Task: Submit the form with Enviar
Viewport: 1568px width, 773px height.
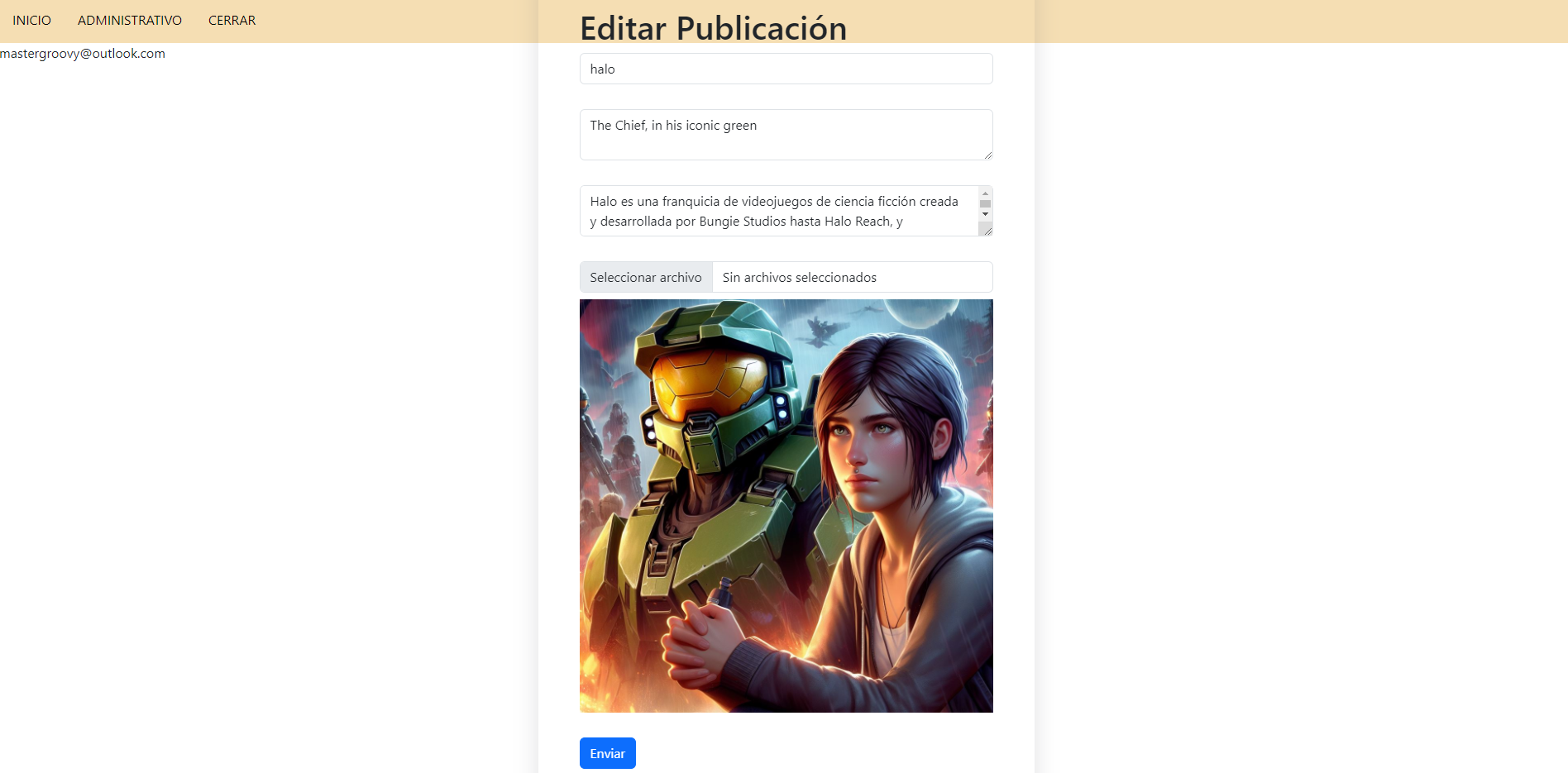Action: 607,753
